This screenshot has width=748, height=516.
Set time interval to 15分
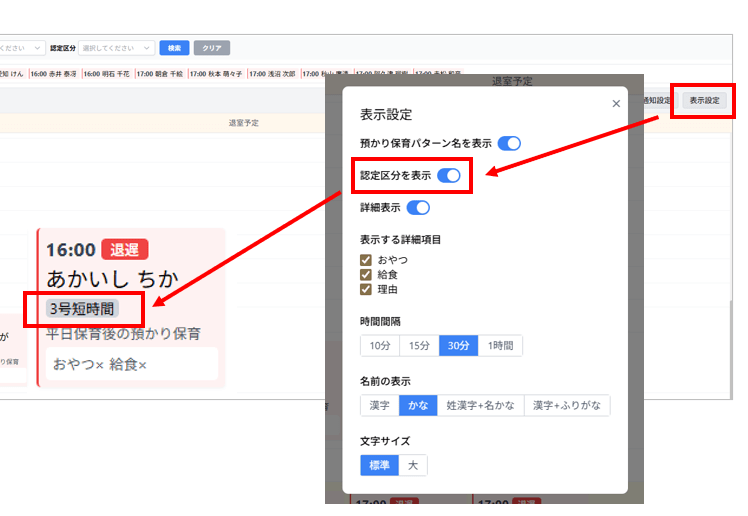click(x=419, y=346)
